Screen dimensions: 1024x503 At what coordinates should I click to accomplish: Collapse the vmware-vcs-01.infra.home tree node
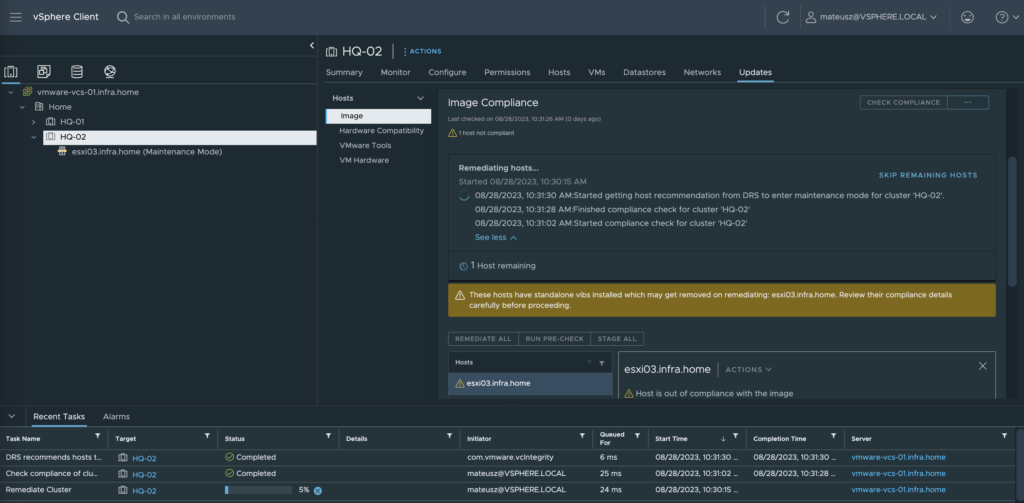(10, 93)
